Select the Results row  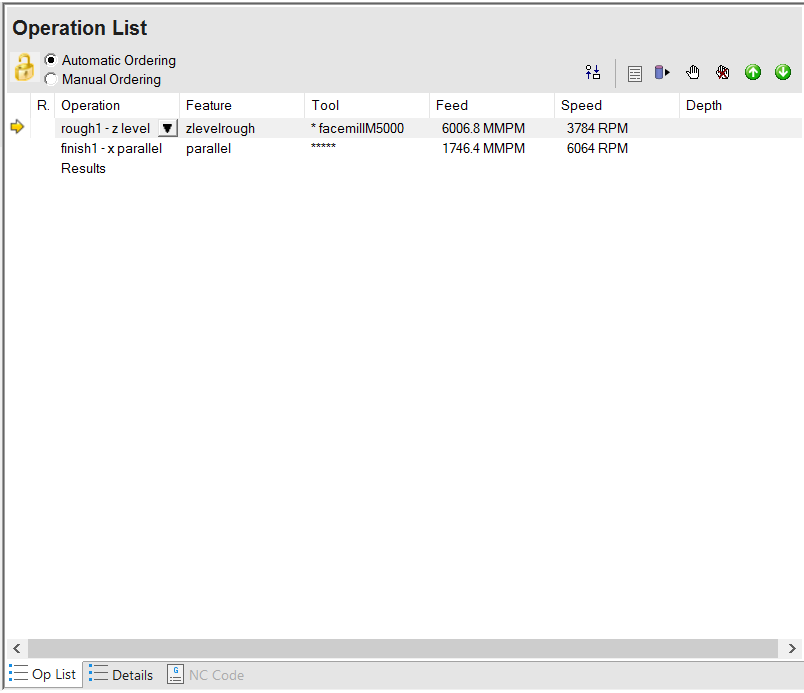(x=83, y=168)
